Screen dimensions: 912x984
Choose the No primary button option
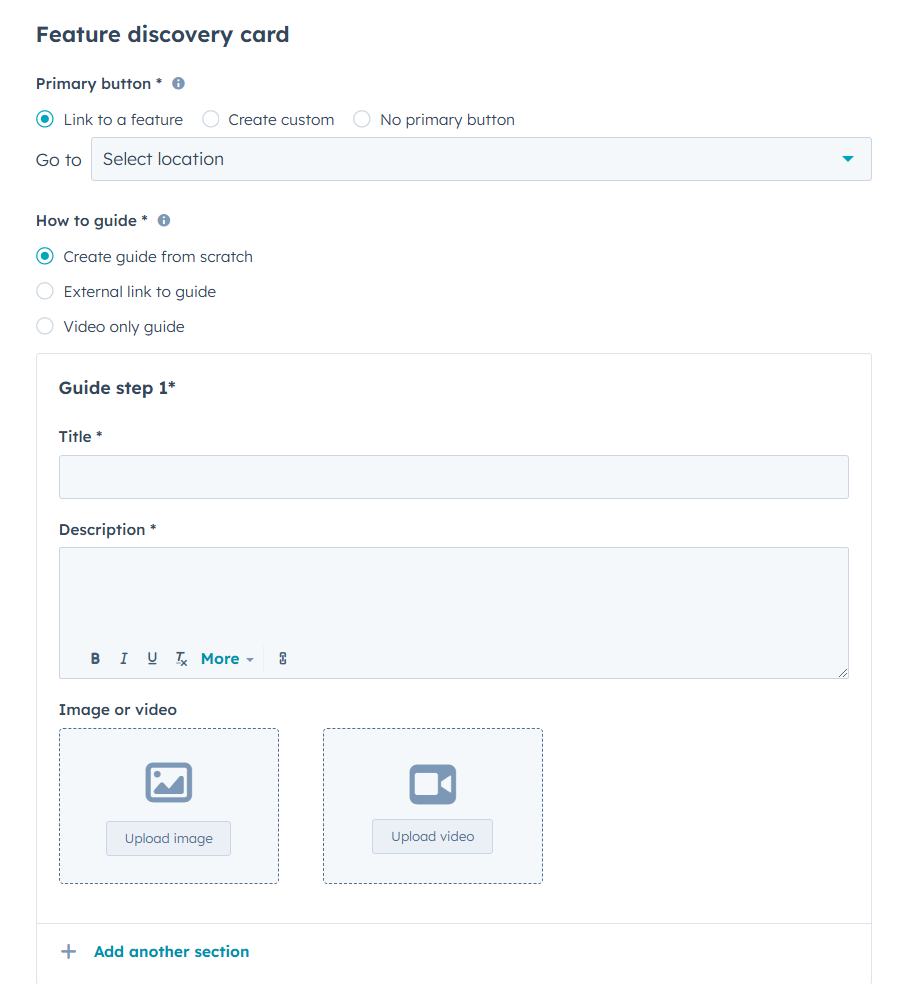[362, 120]
